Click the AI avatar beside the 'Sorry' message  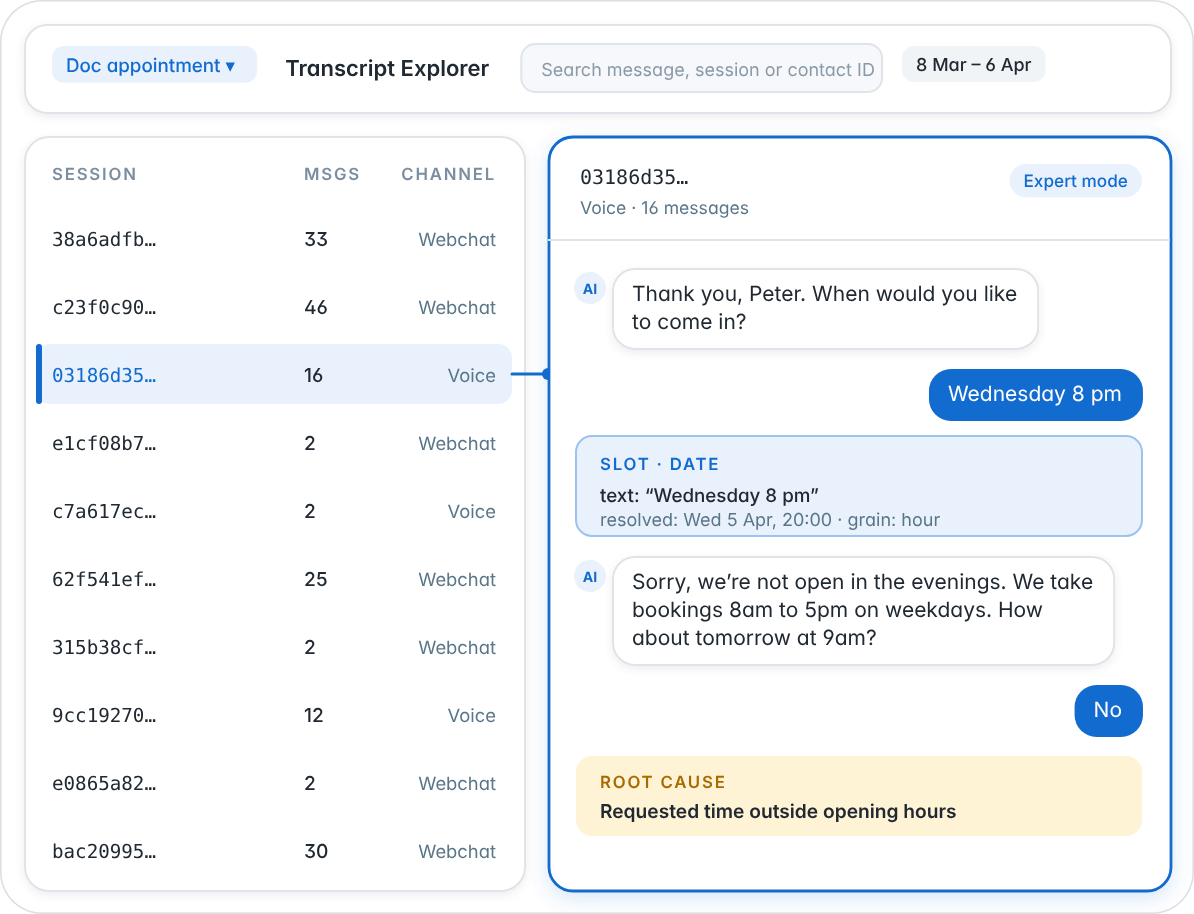pos(590,577)
